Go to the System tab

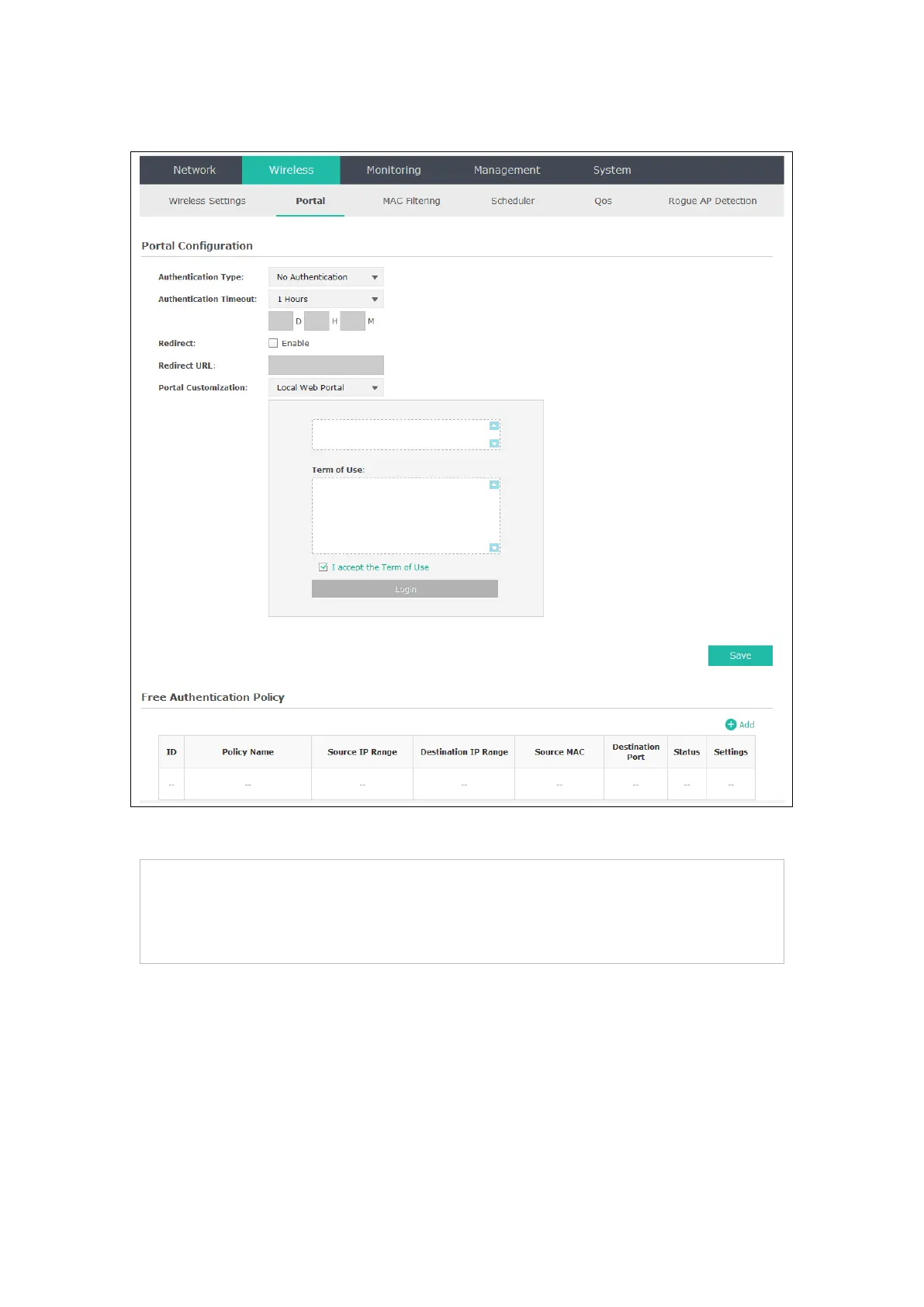pyautogui.click(x=612, y=170)
